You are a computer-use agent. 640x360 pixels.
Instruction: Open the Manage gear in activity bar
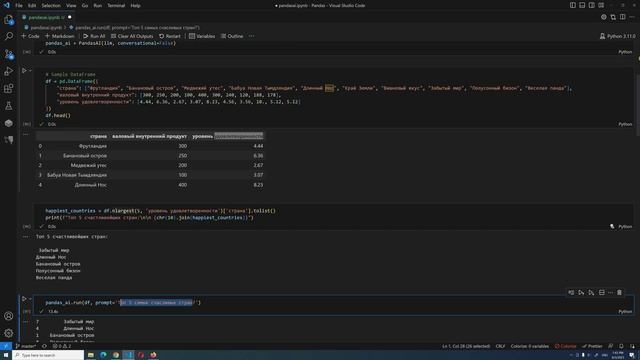tap(9, 333)
